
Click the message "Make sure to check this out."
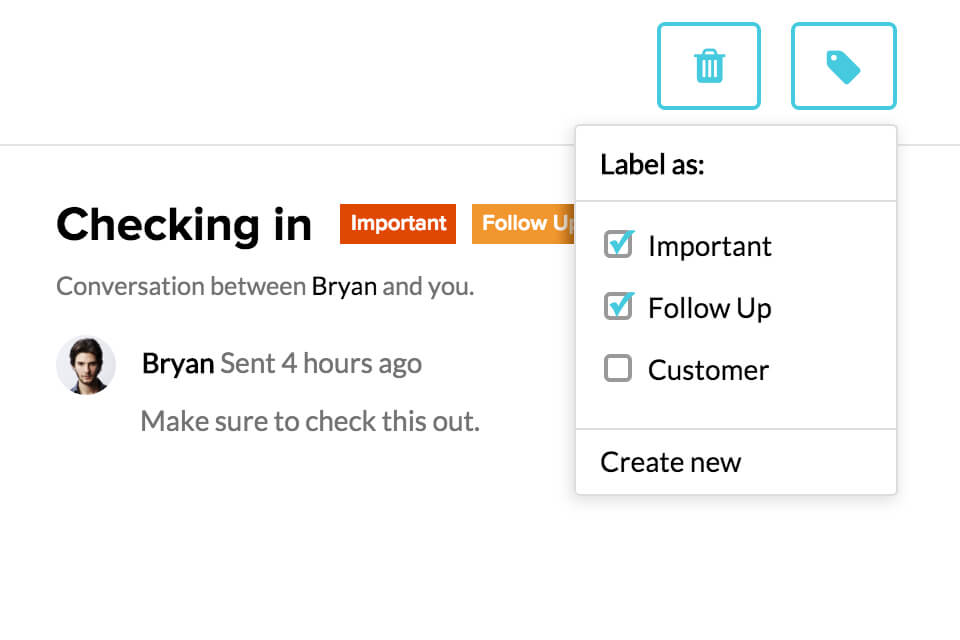310,421
